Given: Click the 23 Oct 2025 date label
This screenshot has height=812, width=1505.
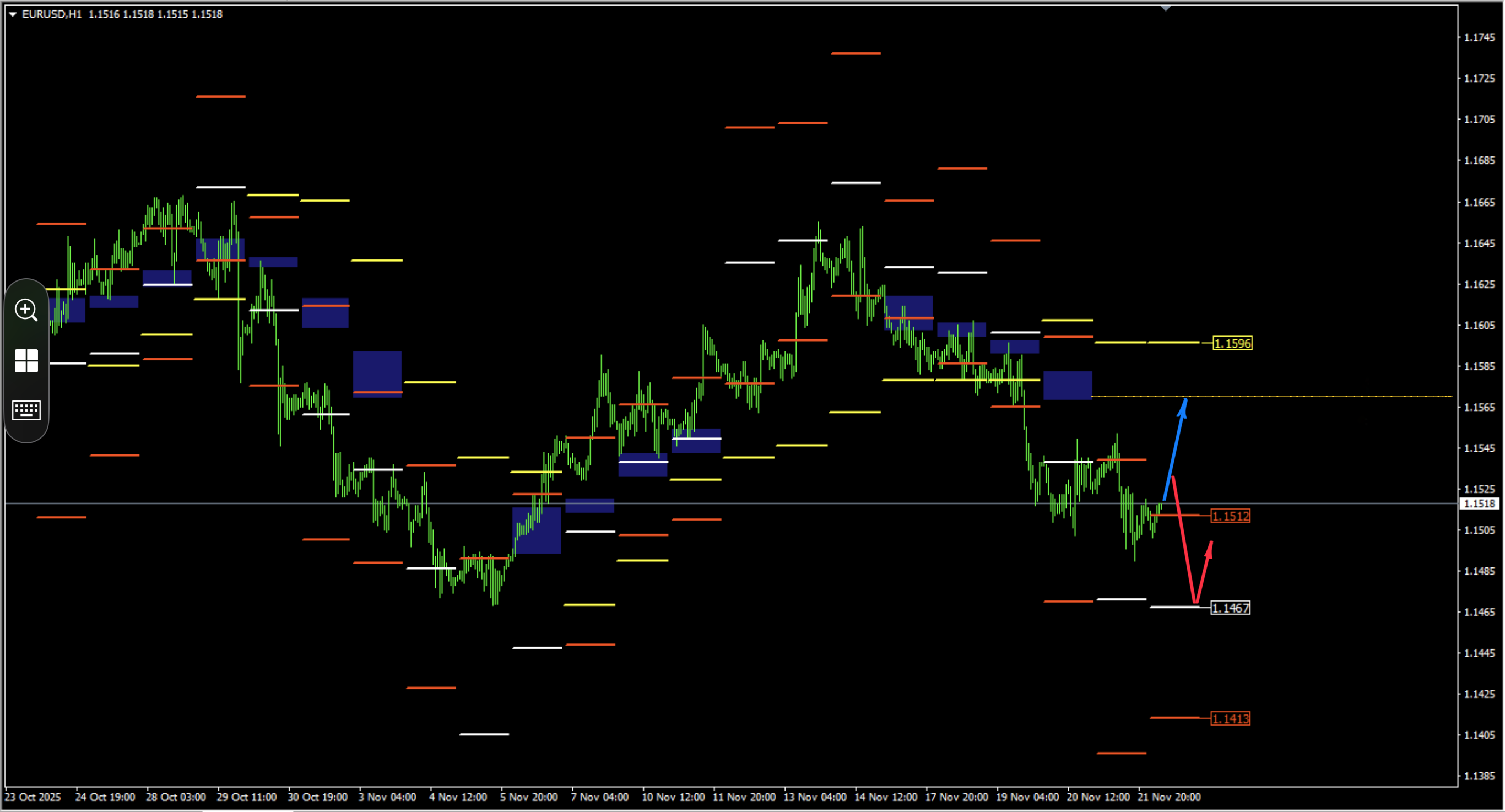Looking at the screenshot, I should [33, 797].
